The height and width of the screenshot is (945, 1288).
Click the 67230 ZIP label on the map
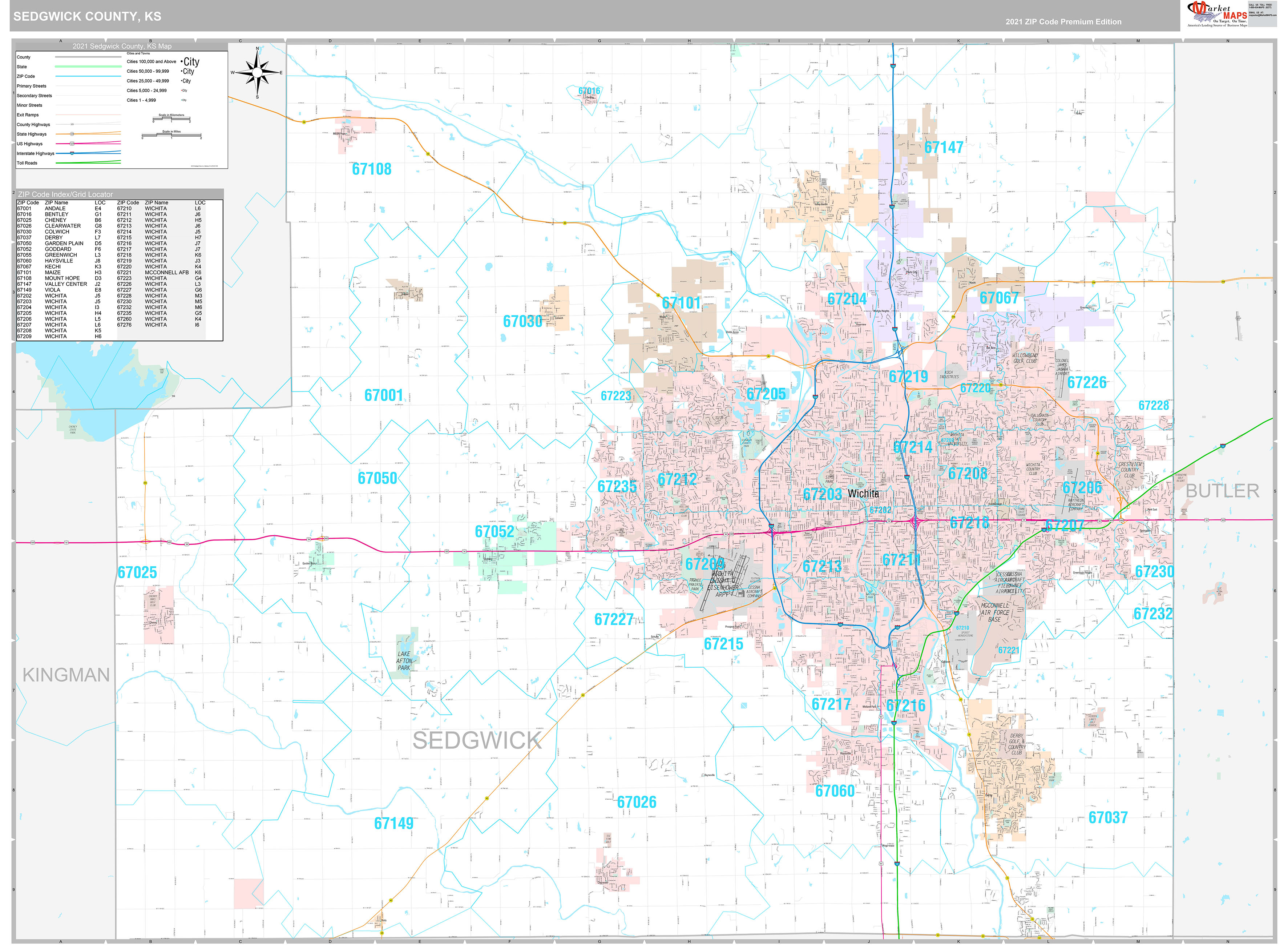pyautogui.click(x=1155, y=571)
